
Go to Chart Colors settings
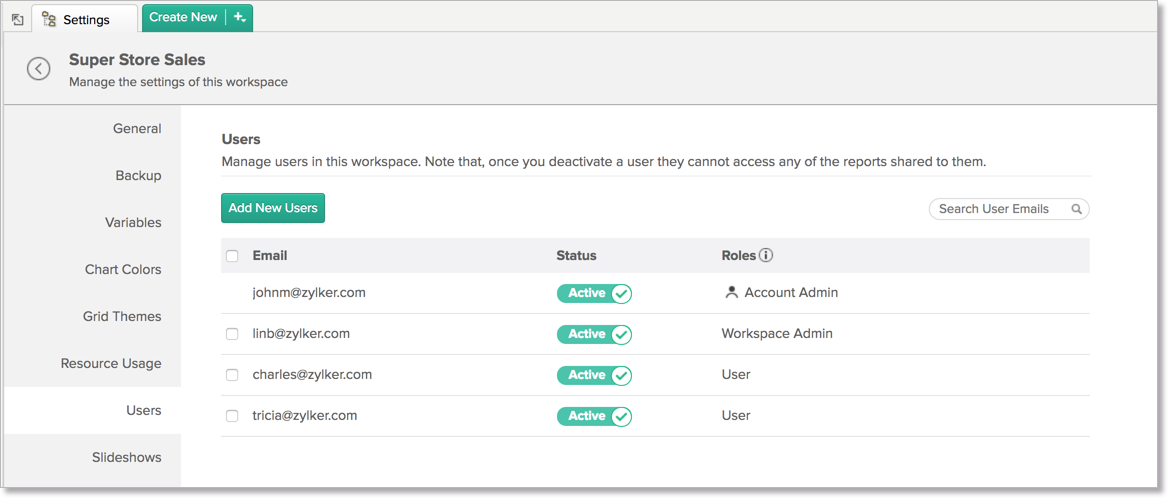(x=122, y=269)
